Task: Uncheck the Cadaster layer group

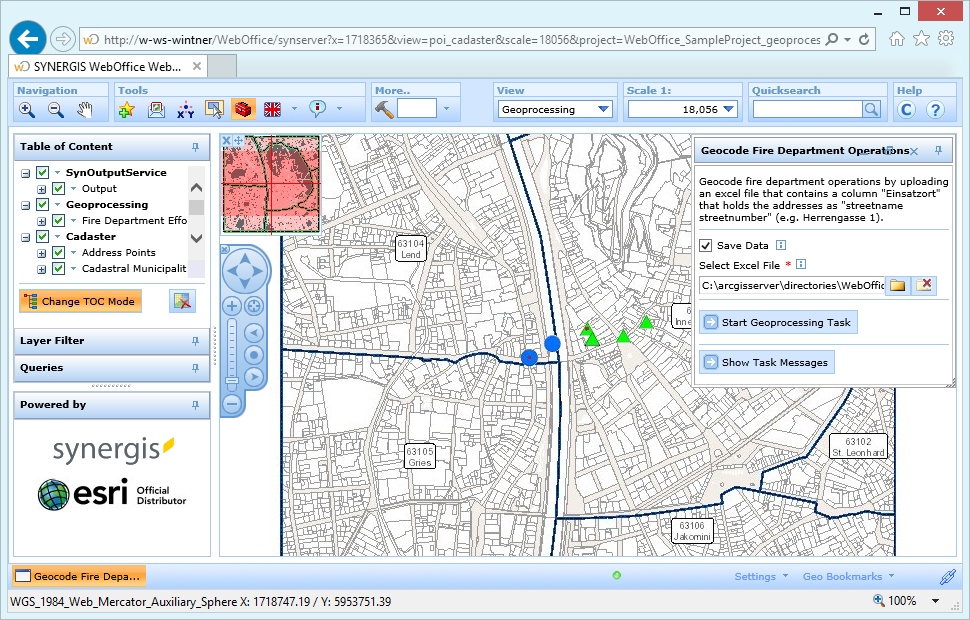Action: point(42,236)
